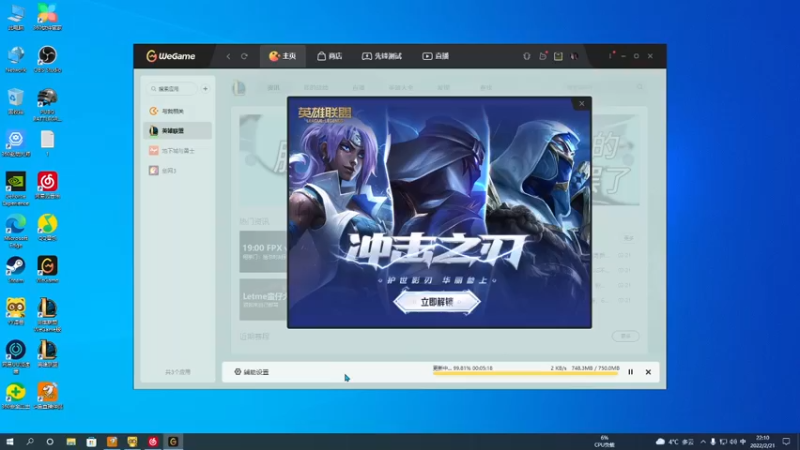Select the PUBG Battlegrounds desktop icon
The width and height of the screenshot is (800, 450).
click(x=47, y=105)
